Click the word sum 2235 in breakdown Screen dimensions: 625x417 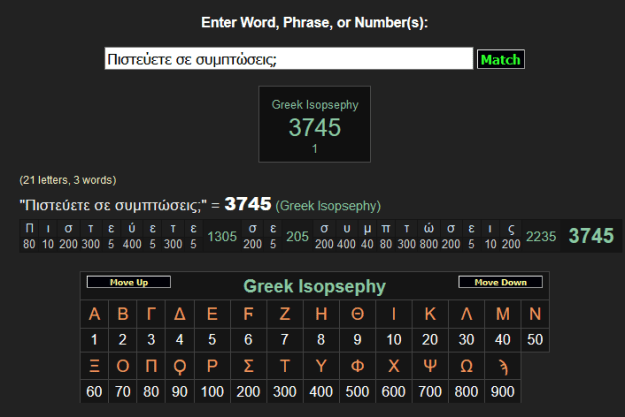(x=540, y=236)
